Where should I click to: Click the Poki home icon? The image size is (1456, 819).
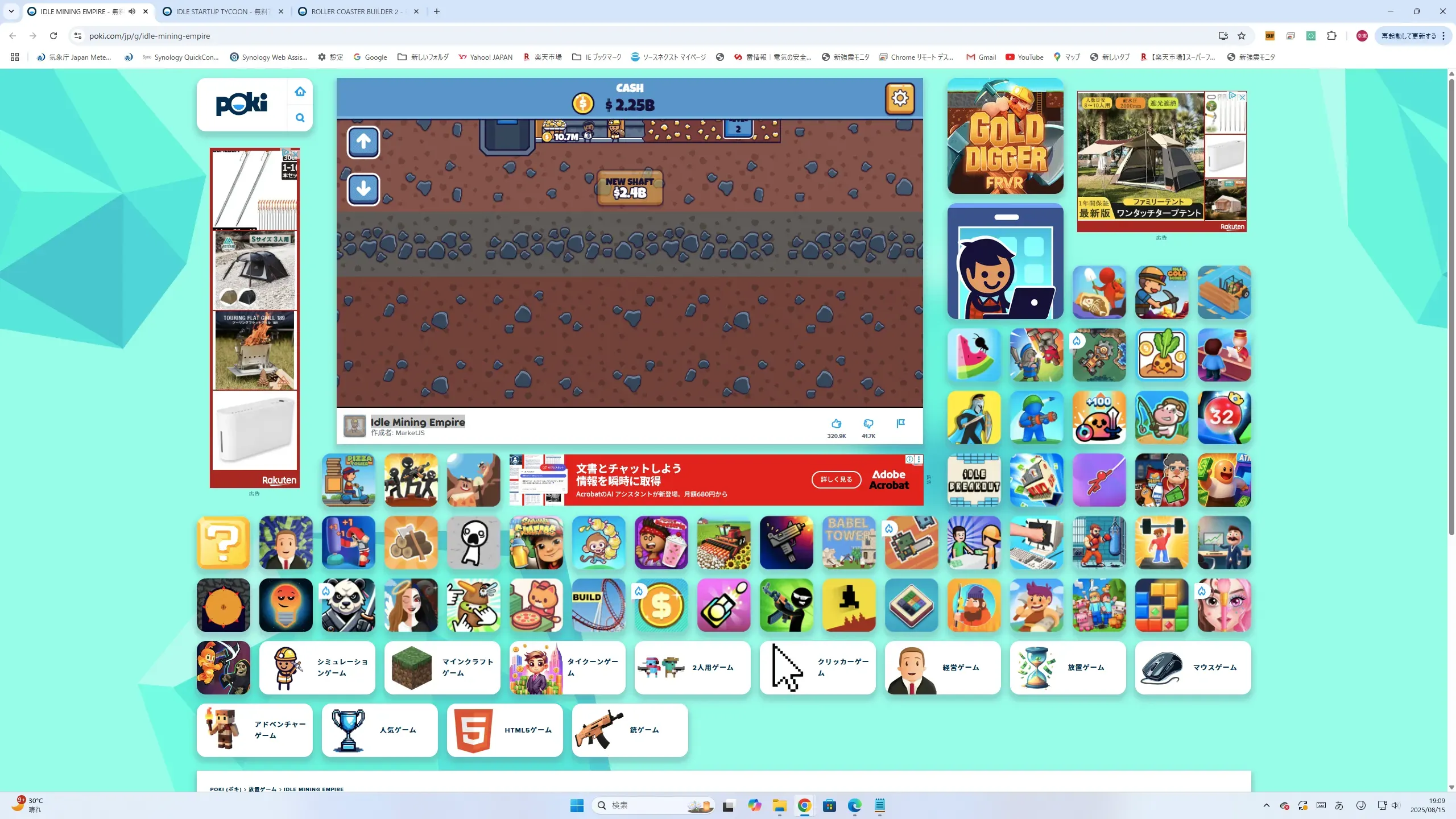click(x=300, y=92)
